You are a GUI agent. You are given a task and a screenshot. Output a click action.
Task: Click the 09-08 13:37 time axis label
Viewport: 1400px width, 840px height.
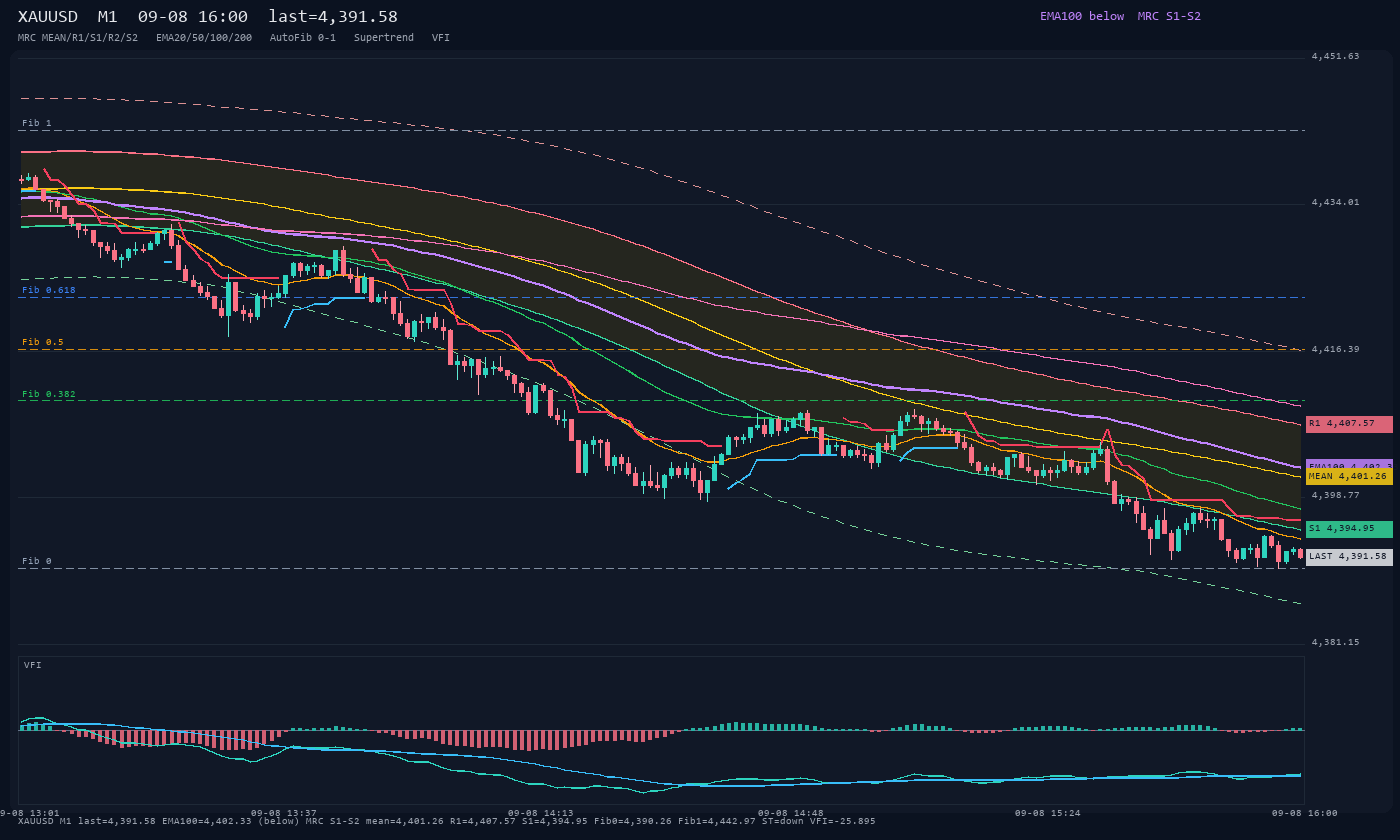(284, 813)
